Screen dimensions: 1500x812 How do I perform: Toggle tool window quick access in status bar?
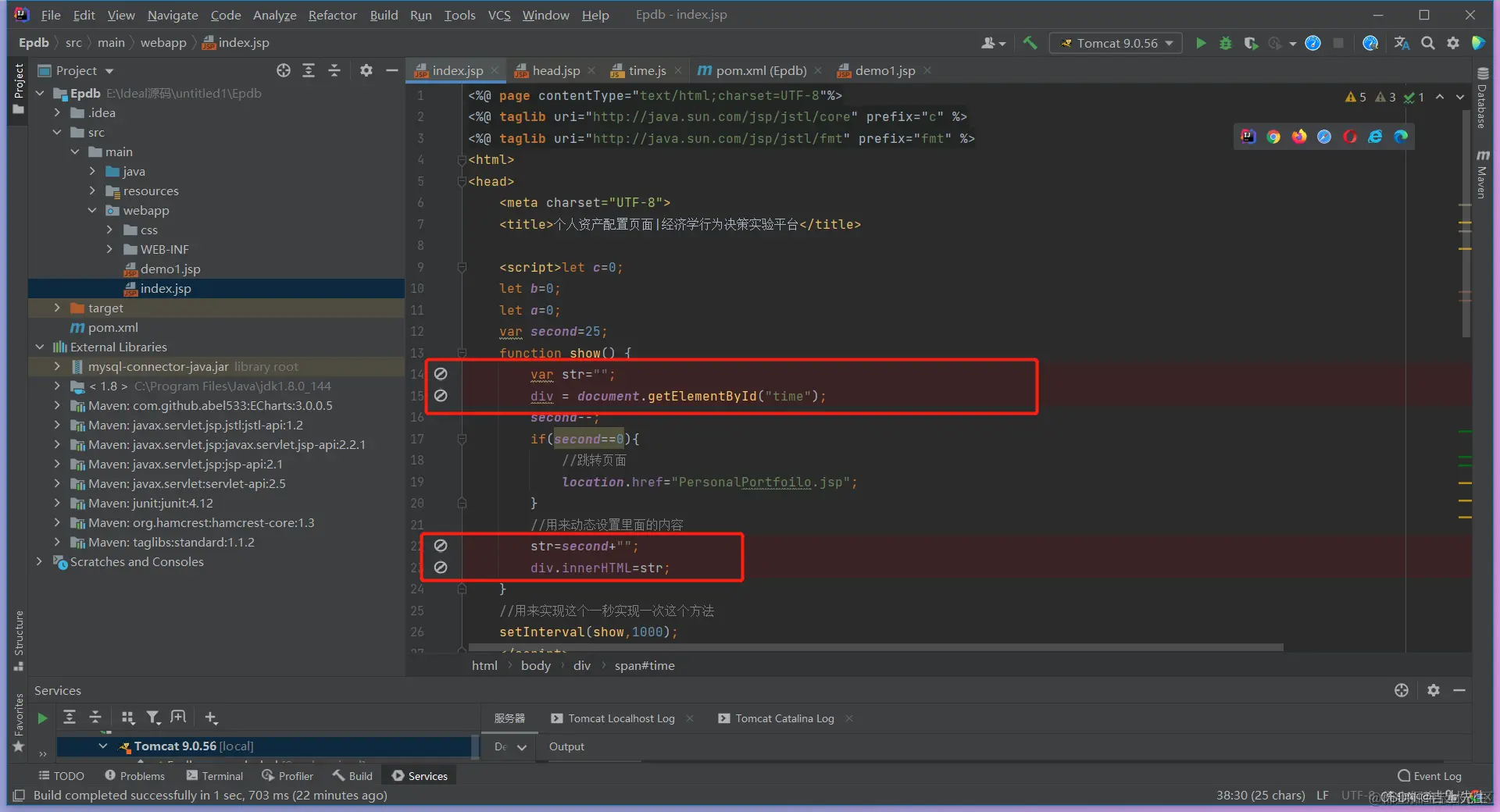click(x=19, y=796)
